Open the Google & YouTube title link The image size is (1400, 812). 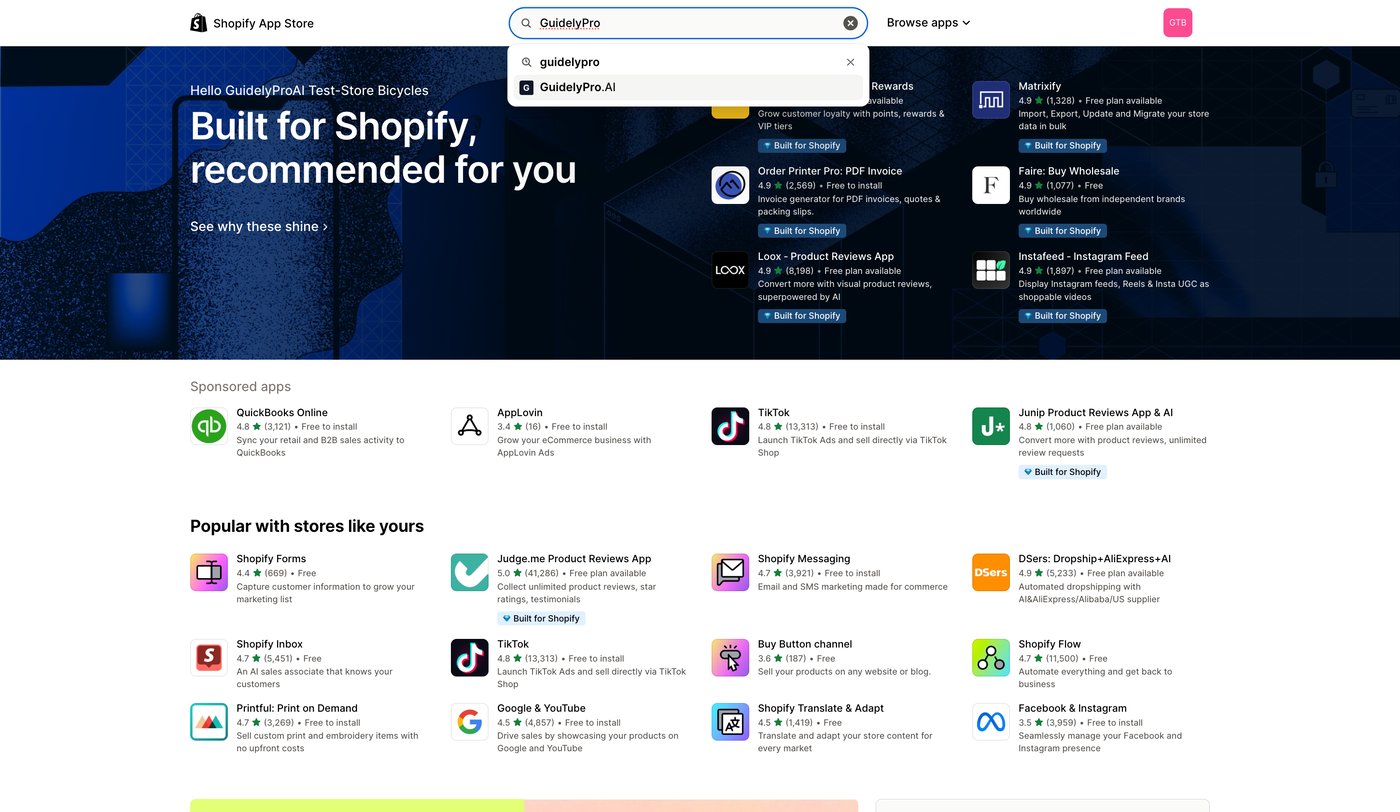541,708
